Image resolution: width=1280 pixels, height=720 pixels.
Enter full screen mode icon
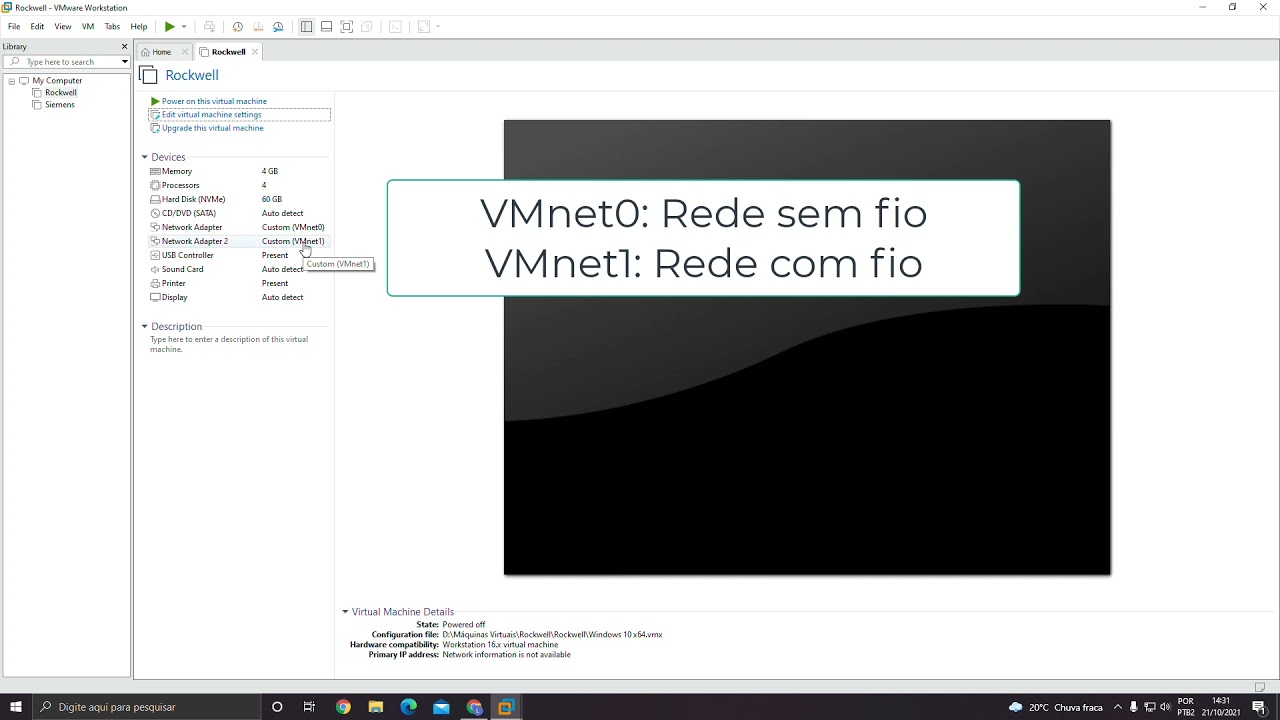[347, 27]
